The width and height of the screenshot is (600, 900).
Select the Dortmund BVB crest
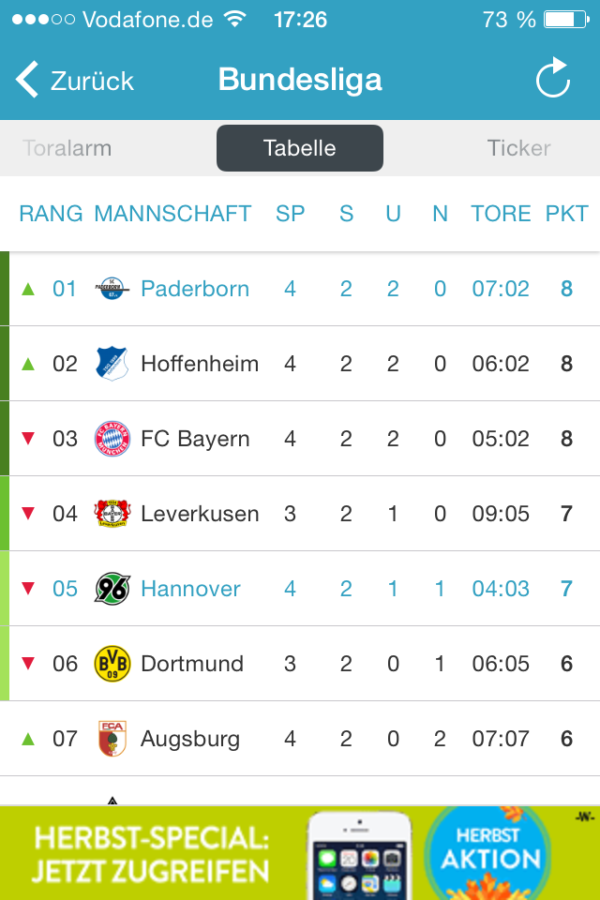(113, 663)
